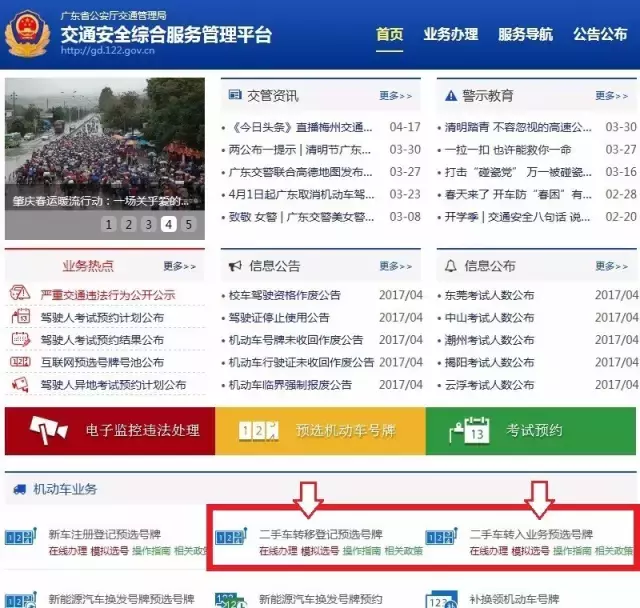Viewport: 640px width, 608px height.
Task: Open 春天来了 开车防"春困" article
Action: (x=518, y=195)
